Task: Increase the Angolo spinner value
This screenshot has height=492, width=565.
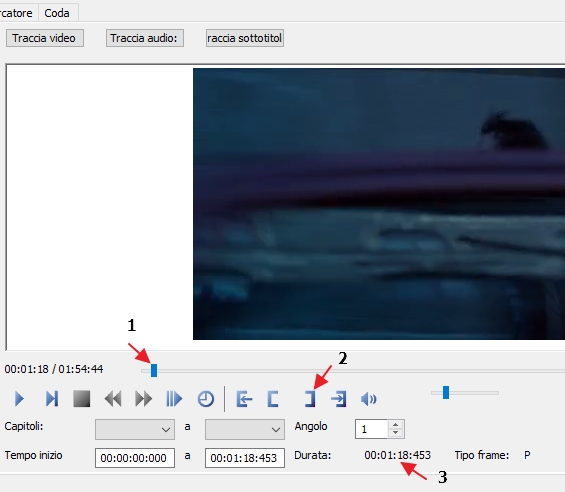Action: (x=396, y=425)
